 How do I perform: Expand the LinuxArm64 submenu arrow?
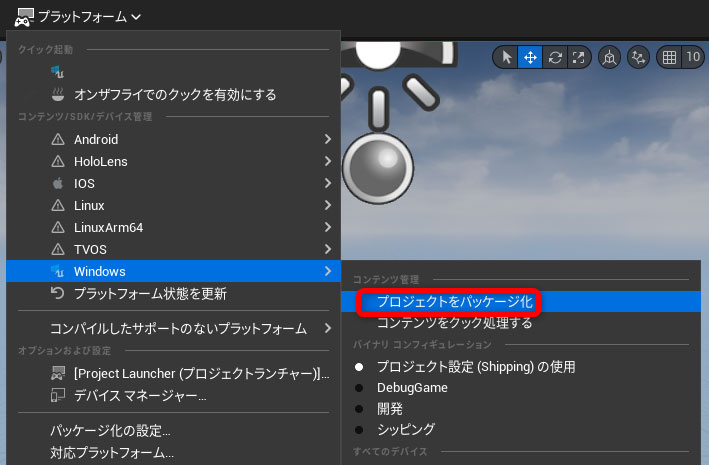328,227
